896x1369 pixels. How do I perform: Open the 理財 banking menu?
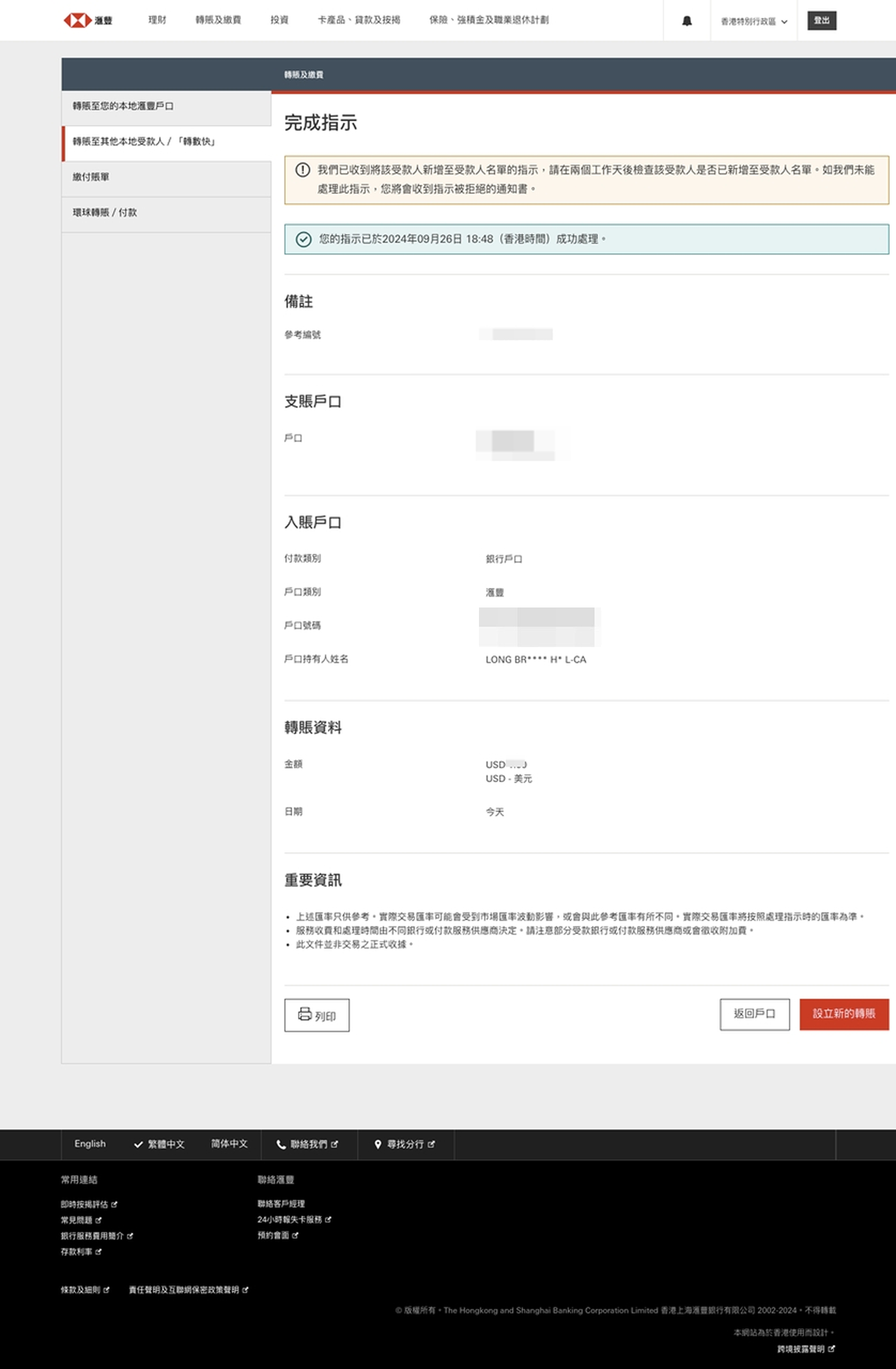click(x=157, y=20)
